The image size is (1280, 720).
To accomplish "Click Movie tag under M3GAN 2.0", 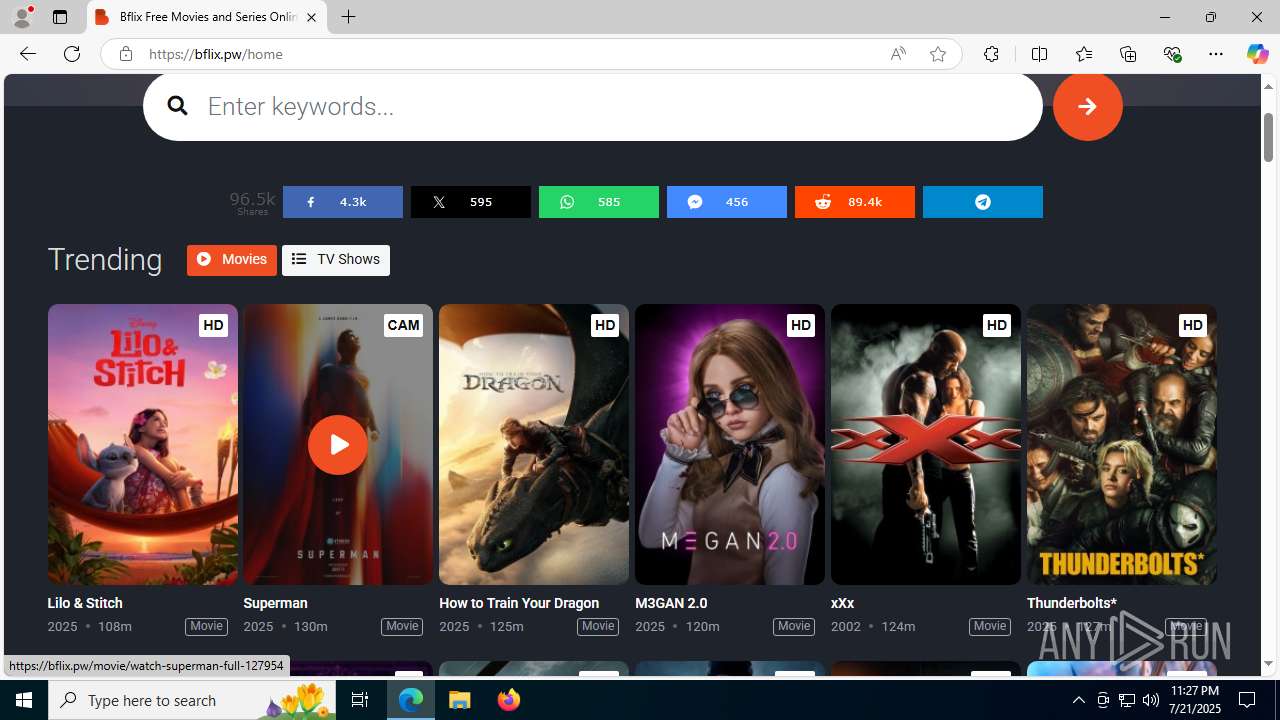I will pos(794,626).
